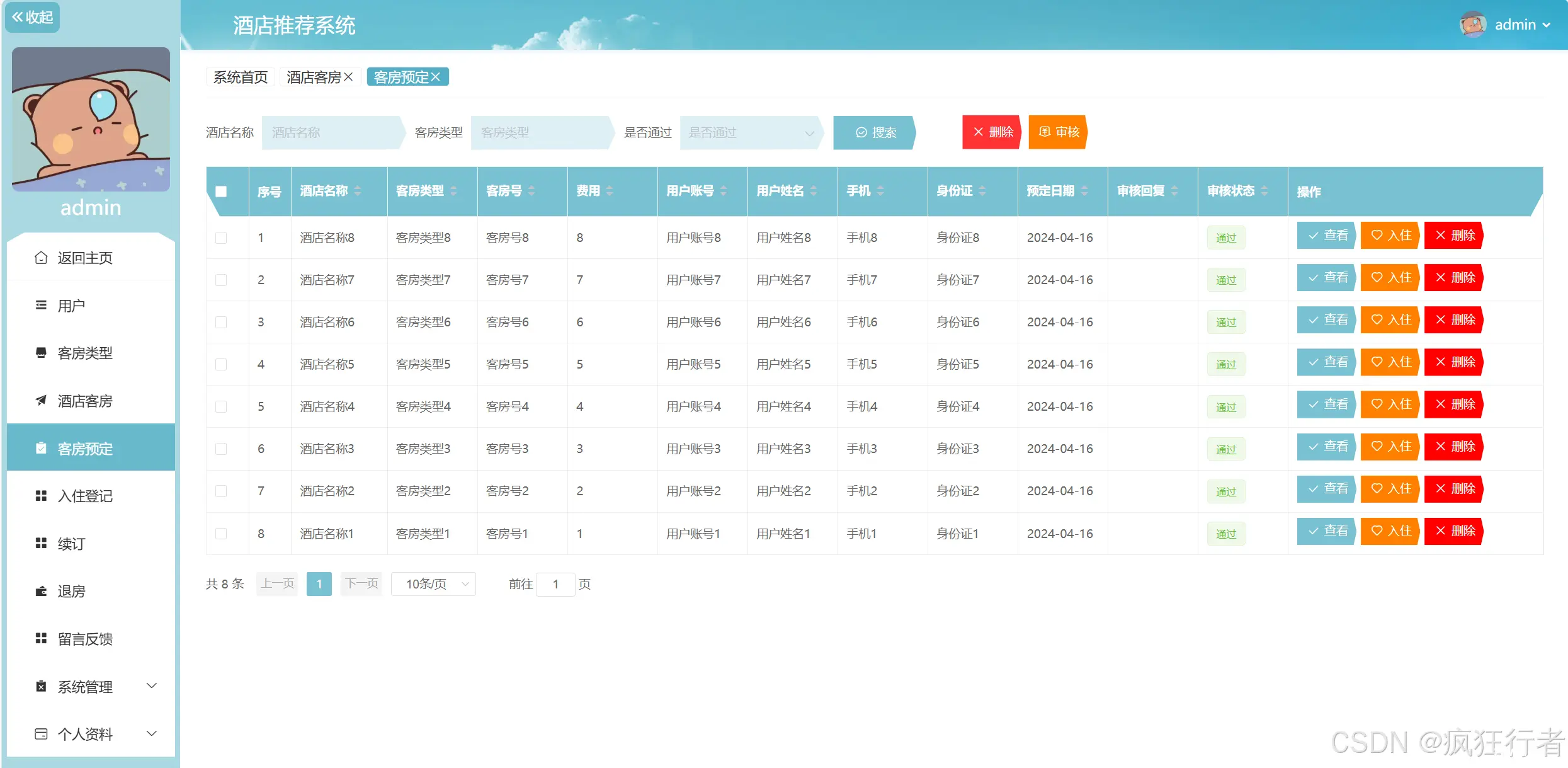Click the red 删除 button above table
Viewport: 1568px width, 768px height.
point(992,132)
